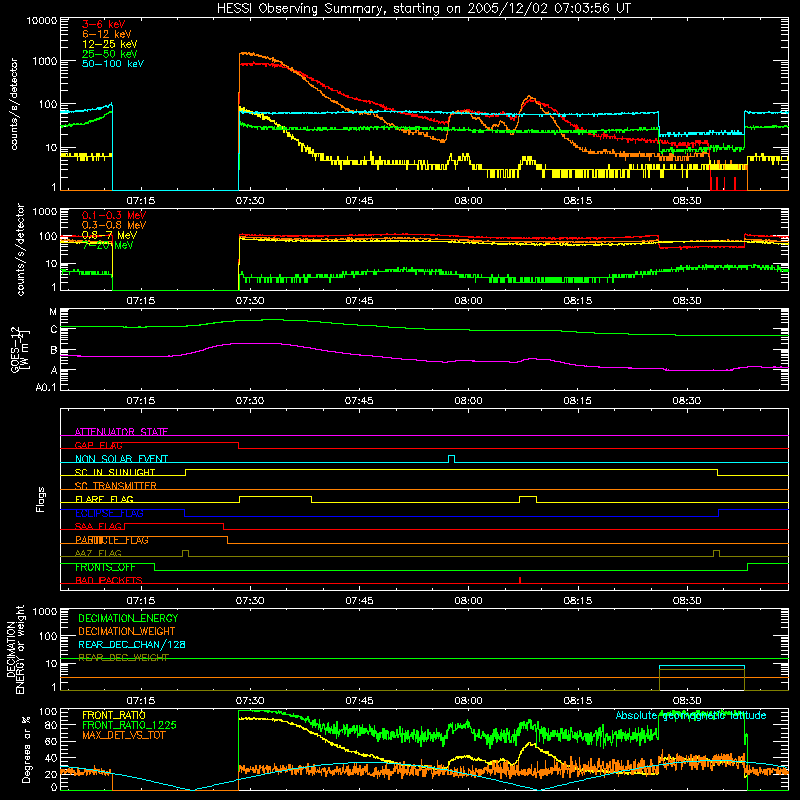Select the ECLIPSE_FLAG label
The height and width of the screenshot is (800, 800).
[109, 513]
